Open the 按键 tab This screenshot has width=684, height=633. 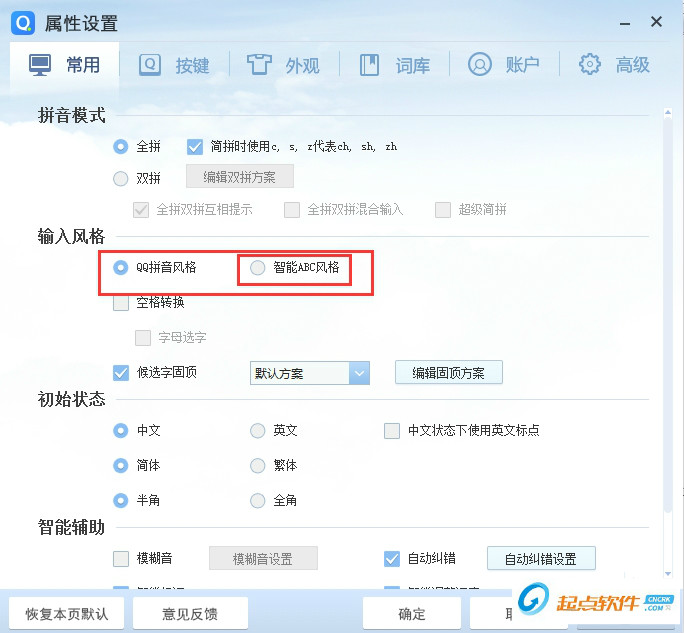pyautogui.click(x=193, y=66)
